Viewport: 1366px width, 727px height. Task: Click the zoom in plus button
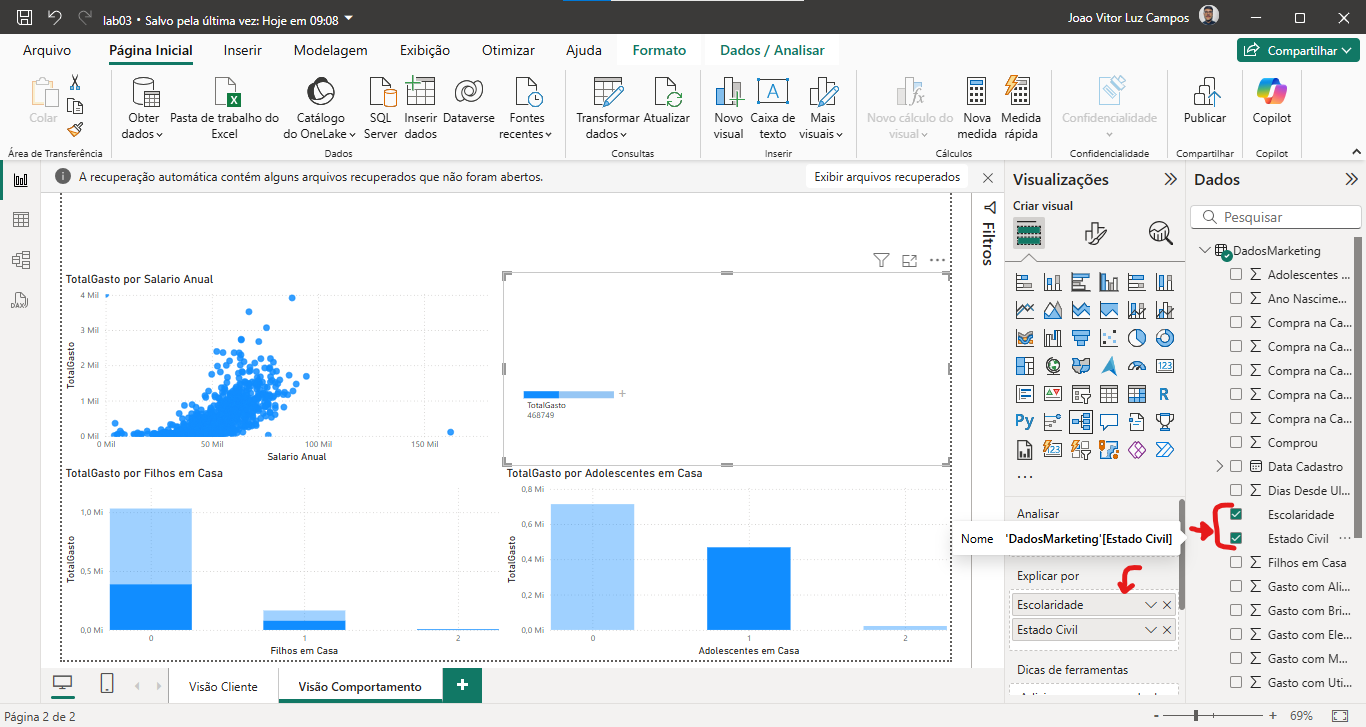(1271, 716)
